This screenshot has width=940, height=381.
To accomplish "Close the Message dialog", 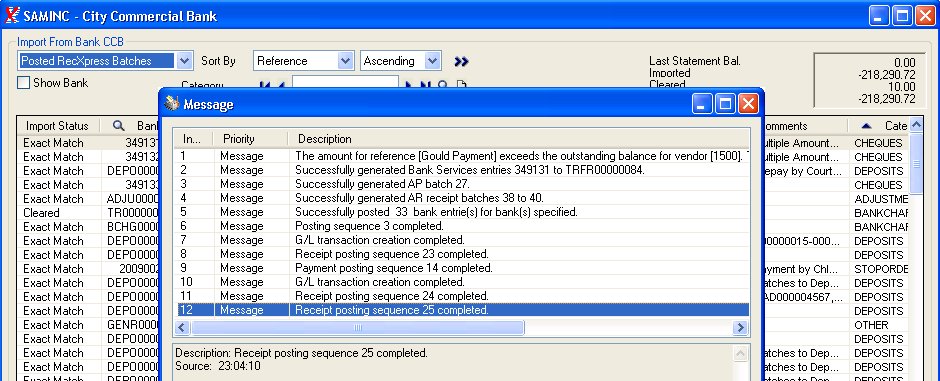I will [x=748, y=104].
